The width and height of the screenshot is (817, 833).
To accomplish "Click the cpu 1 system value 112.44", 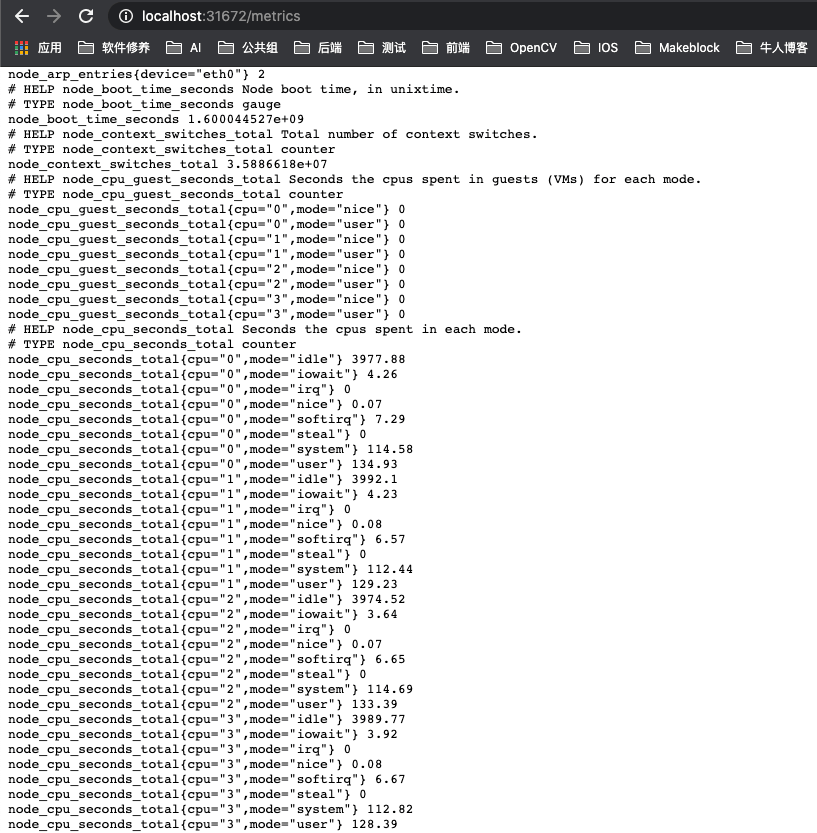I will point(390,570).
